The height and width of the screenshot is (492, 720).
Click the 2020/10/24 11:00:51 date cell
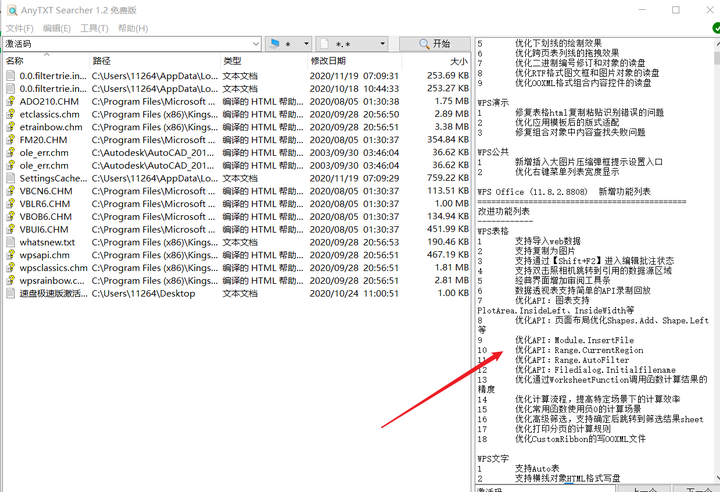point(354,294)
